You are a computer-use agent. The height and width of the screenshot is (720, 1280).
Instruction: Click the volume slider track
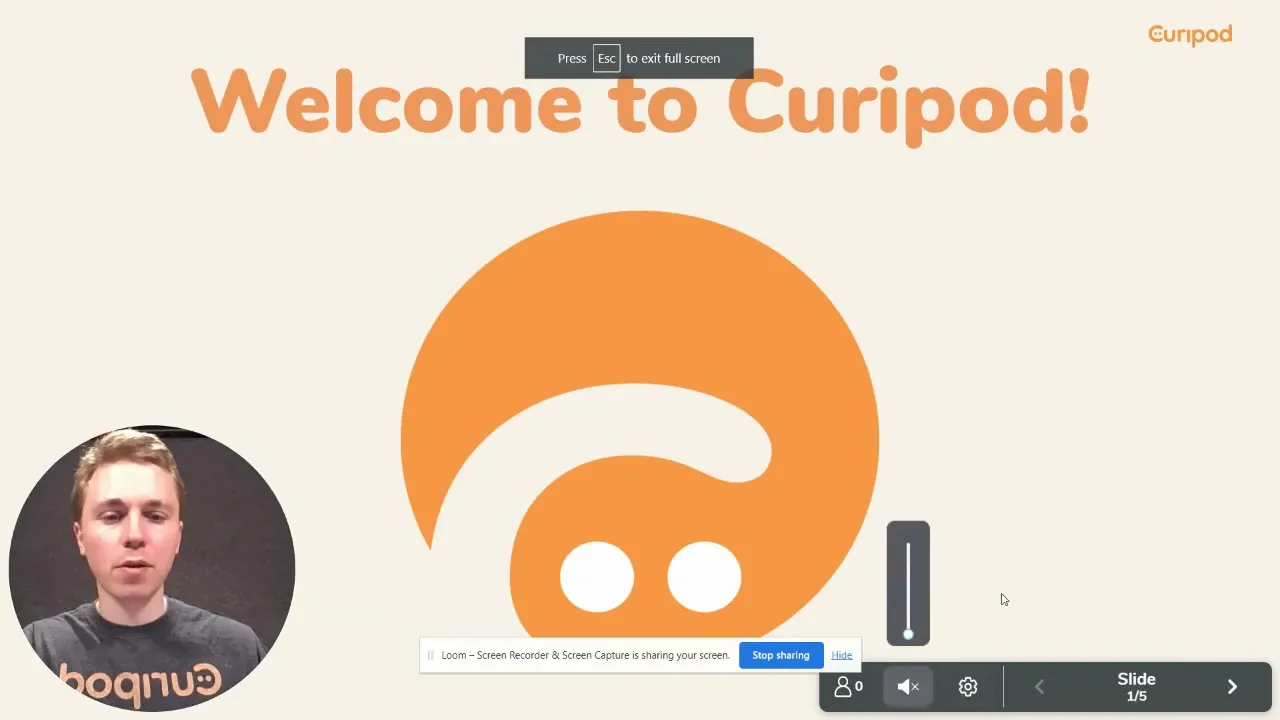pyautogui.click(x=908, y=588)
